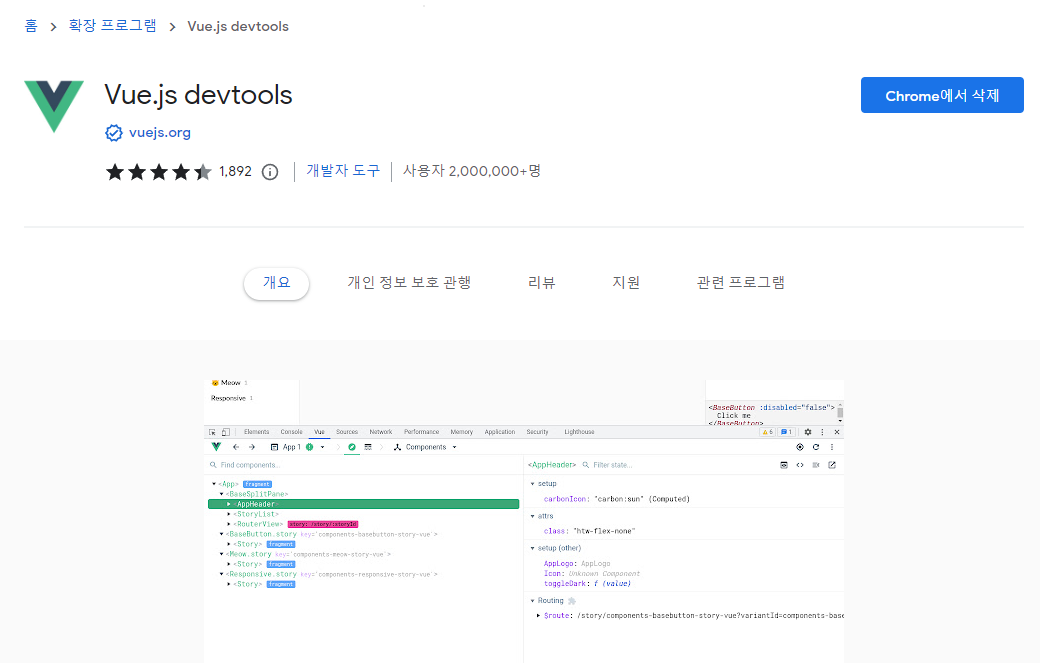Click the 1,892 ratings count

pyautogui.click(x=235, y=172)
